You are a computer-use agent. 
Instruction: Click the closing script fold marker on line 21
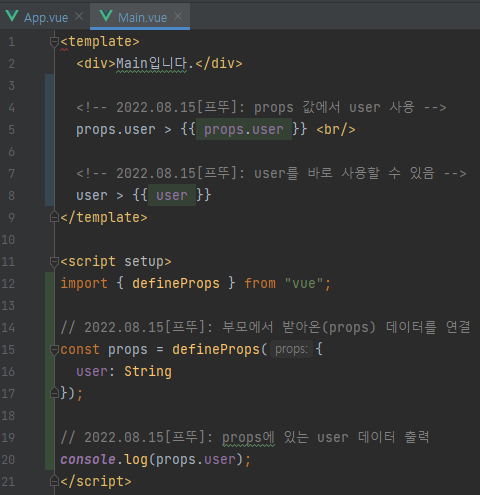pos(54,481)
